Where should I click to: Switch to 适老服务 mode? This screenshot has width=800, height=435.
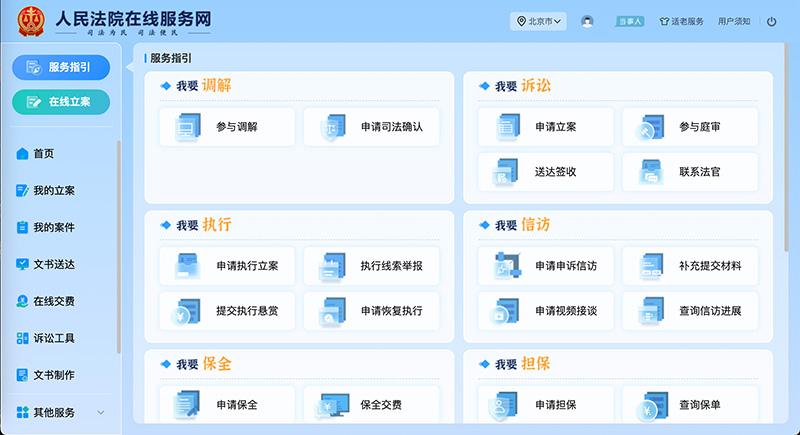tap(681, 21)
